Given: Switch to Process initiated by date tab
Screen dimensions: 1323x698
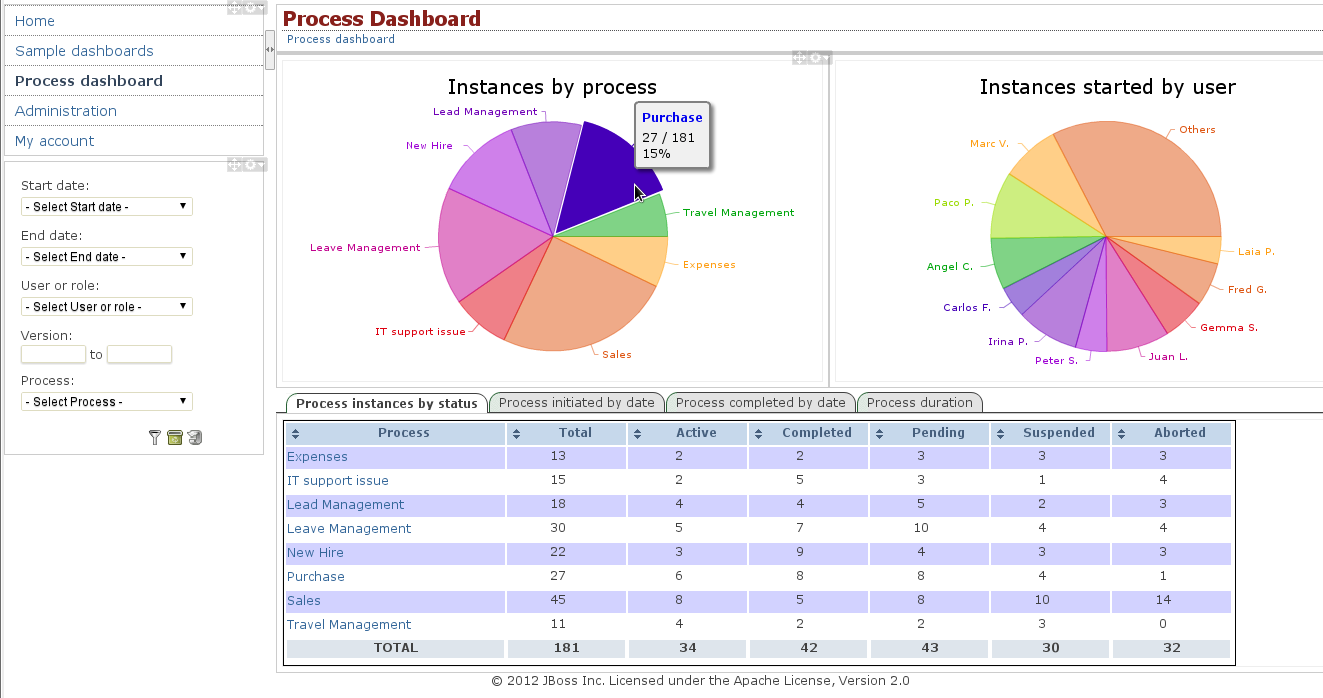Looking at the screenshot, I should 576,403.
